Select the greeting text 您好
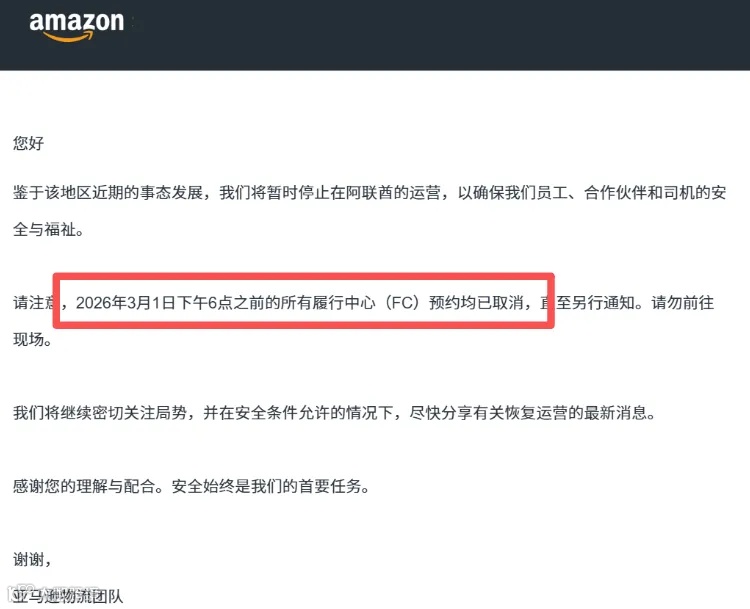Image resolution: width=750 pixels, height=609 pixels. point(28,143)
